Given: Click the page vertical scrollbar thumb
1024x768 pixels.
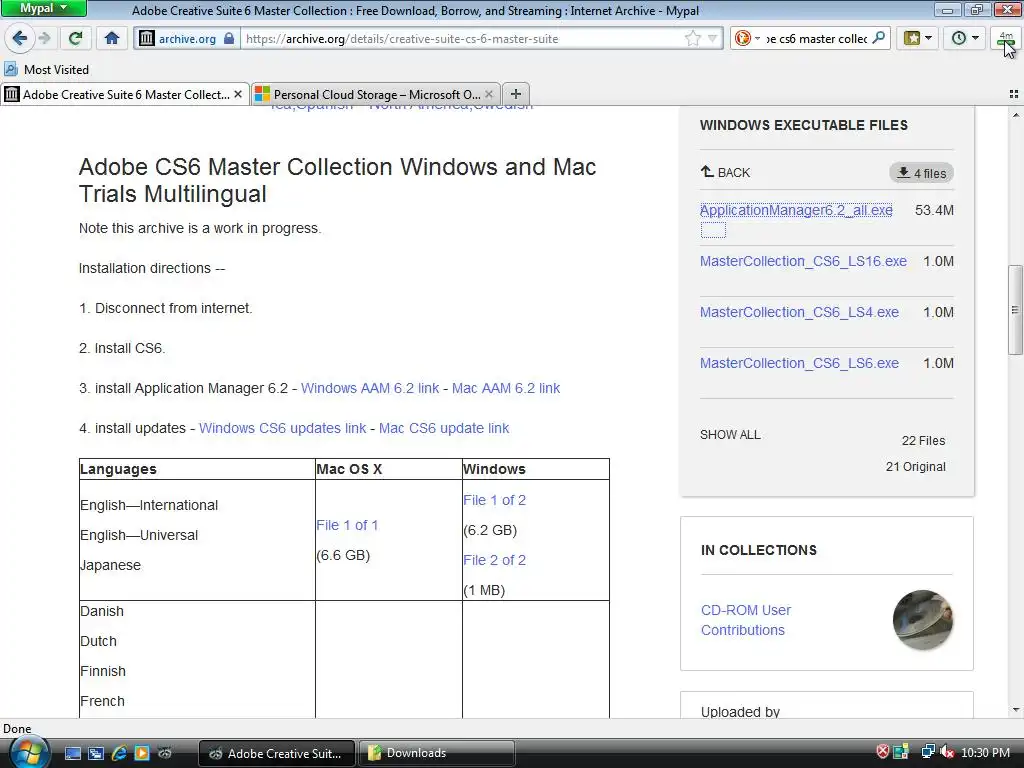Looking at the screenshot, I should tap(1014, 310).
